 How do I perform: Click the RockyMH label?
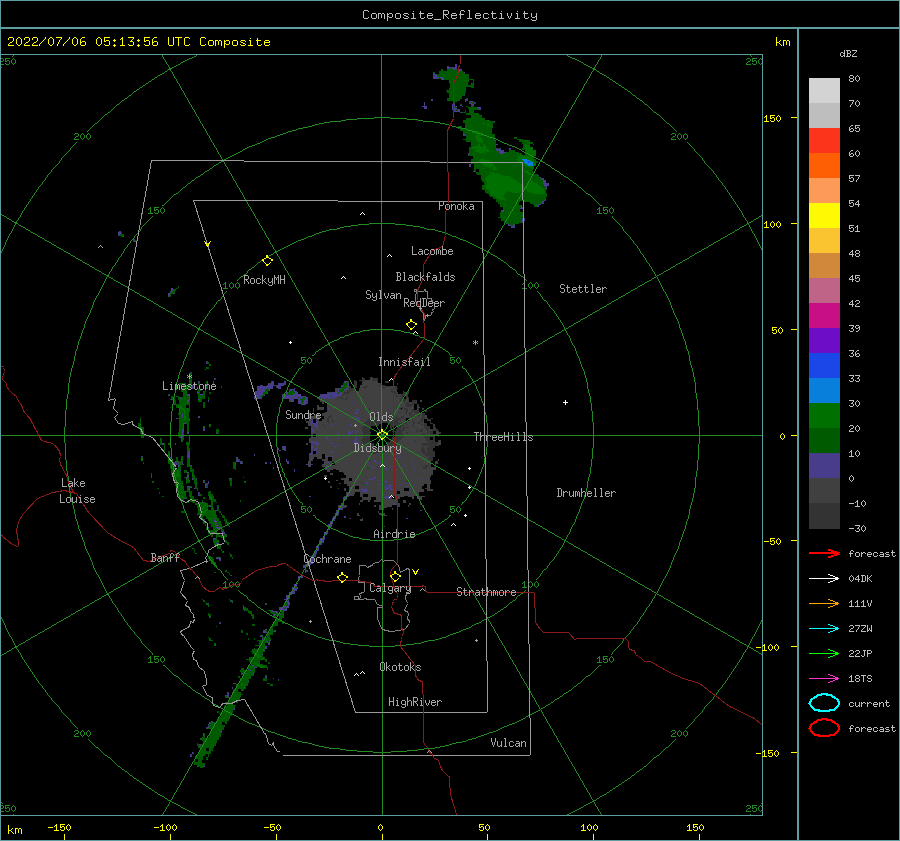coord(264,280)
